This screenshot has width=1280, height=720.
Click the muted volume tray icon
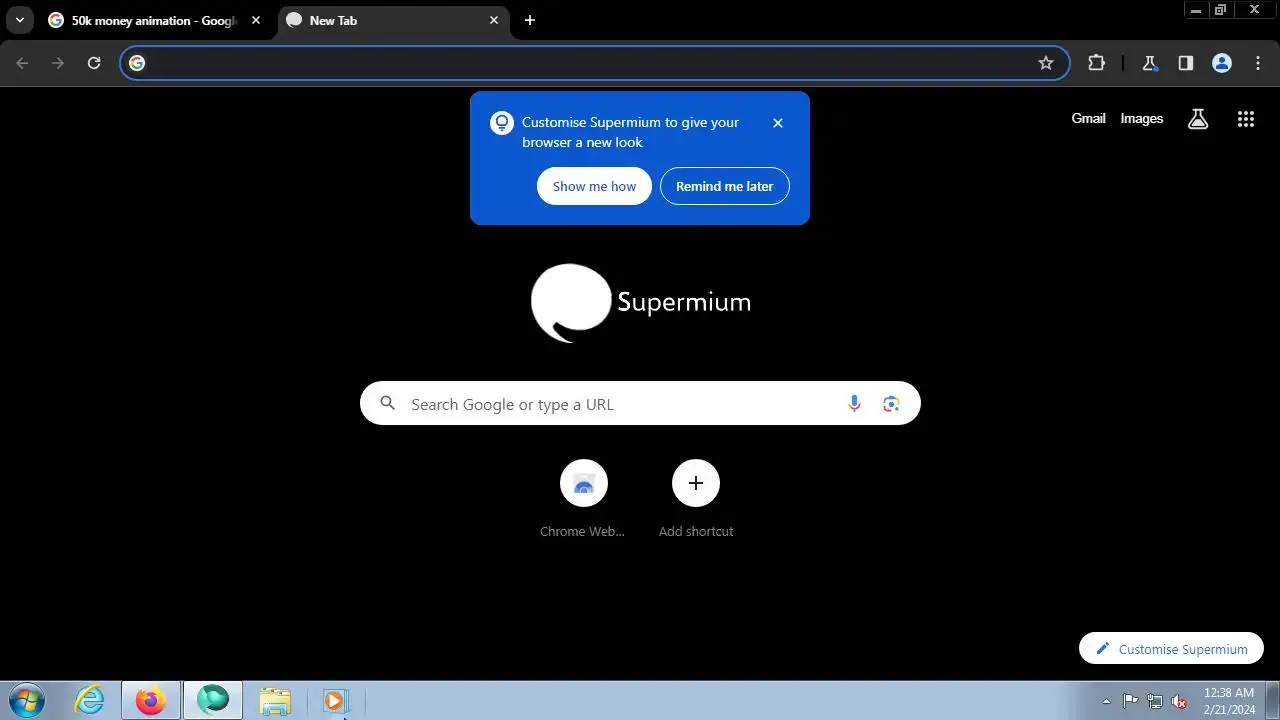1180,701
